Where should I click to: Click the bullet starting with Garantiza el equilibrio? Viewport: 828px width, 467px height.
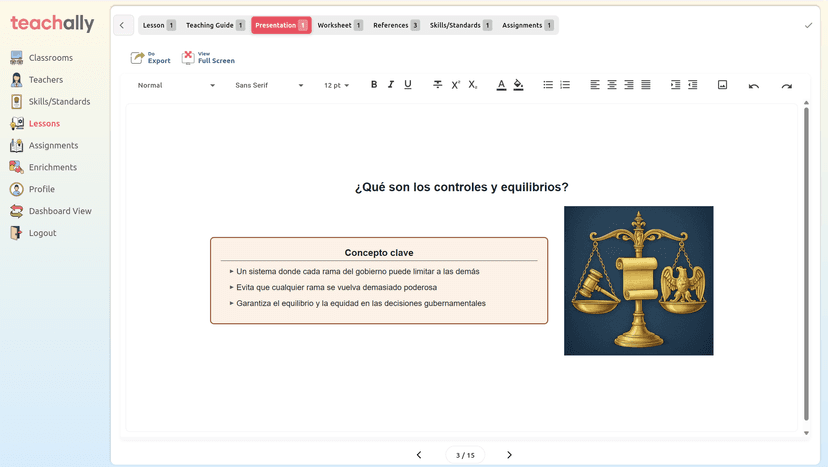tap(361, 303)
